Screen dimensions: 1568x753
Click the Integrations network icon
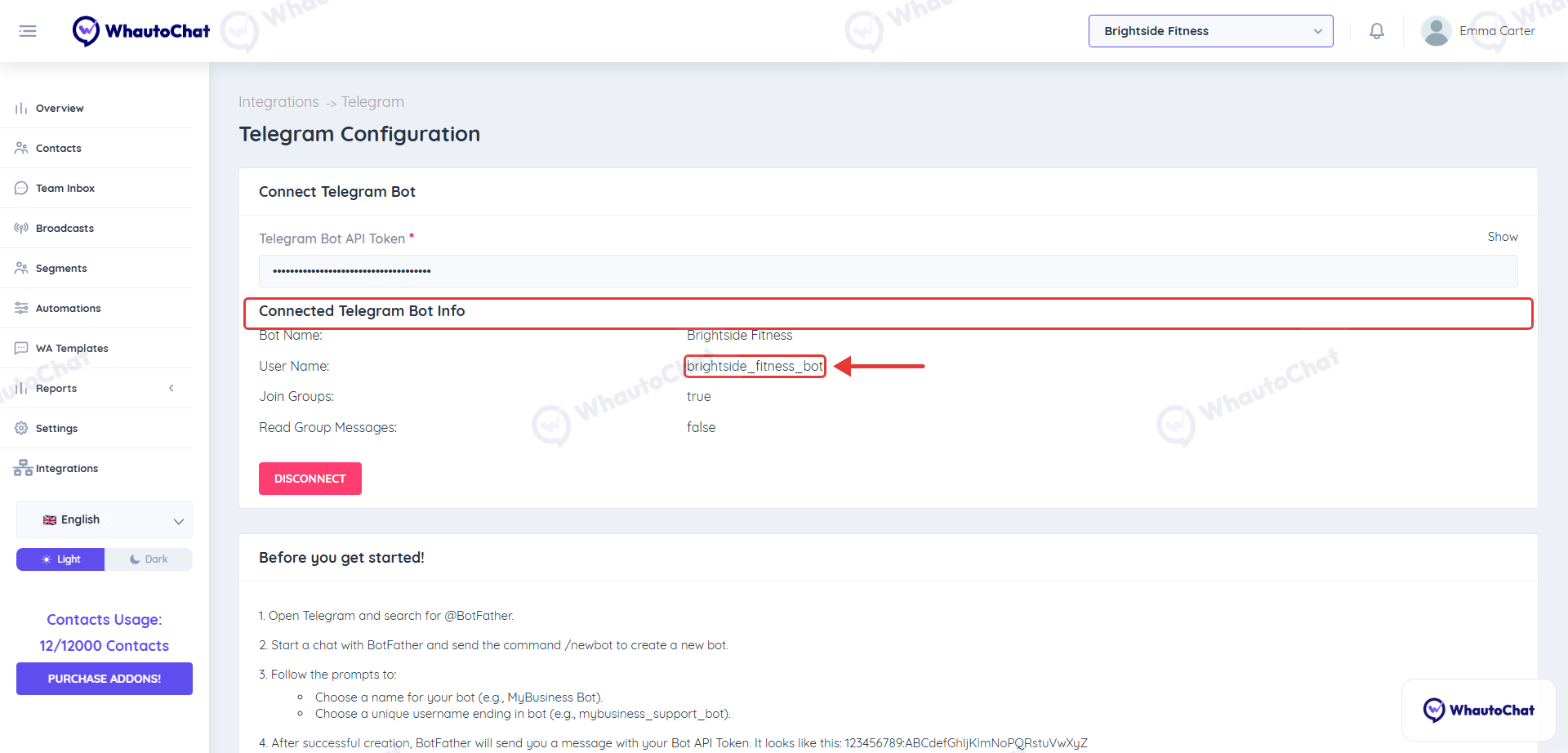23,469
